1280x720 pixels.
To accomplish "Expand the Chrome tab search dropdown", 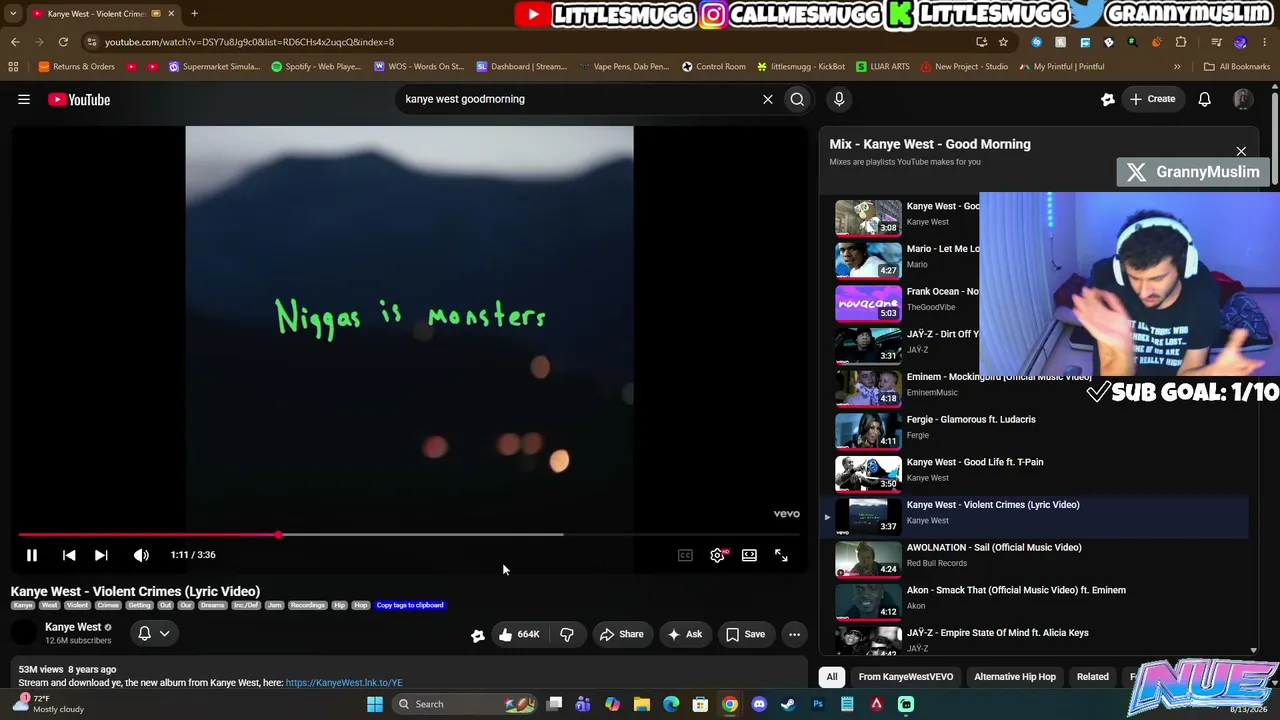I will (x=13, y=14).
